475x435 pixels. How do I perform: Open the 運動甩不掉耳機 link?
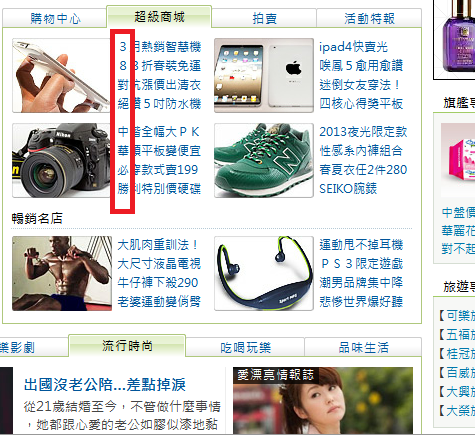click(361, 245)
